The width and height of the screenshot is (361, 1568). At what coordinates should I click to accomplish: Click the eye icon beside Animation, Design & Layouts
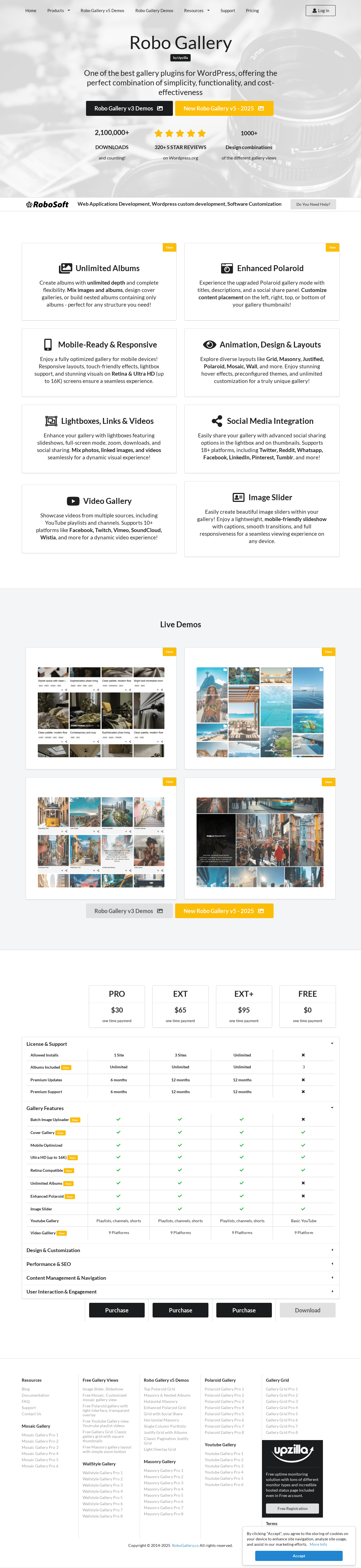[x=210, y=345]
